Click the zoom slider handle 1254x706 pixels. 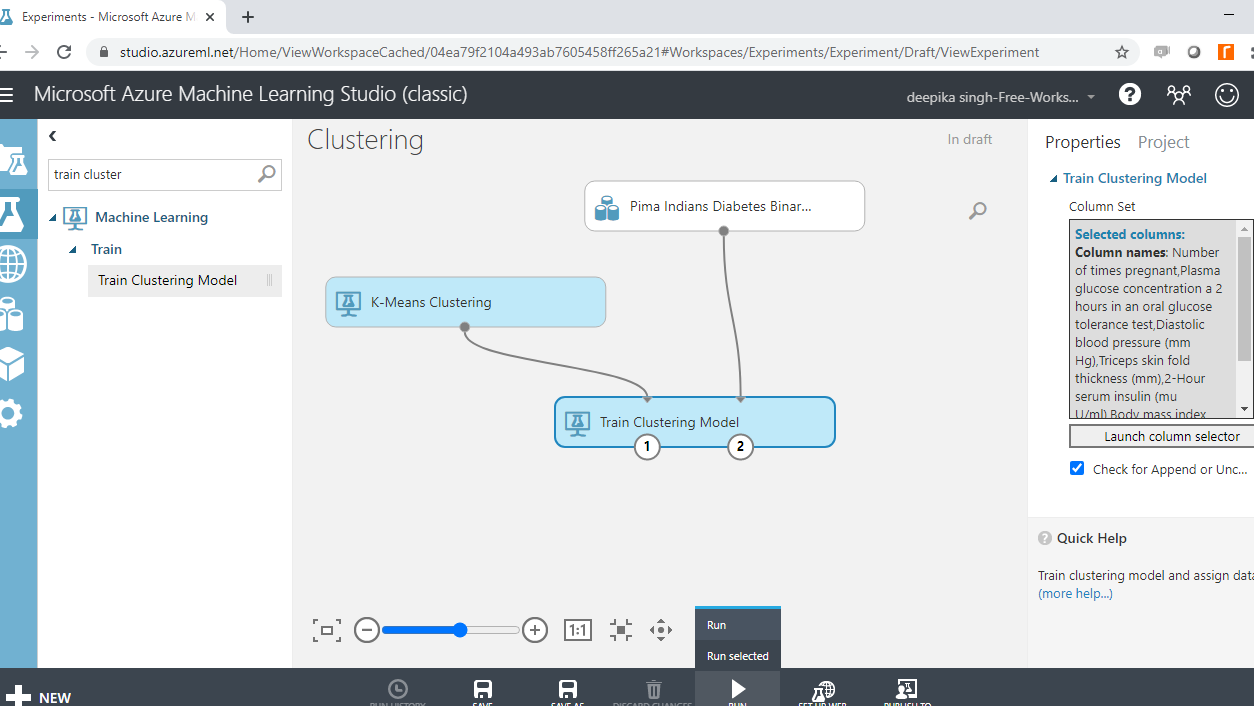pyautogui.click(x=460, y=630)
